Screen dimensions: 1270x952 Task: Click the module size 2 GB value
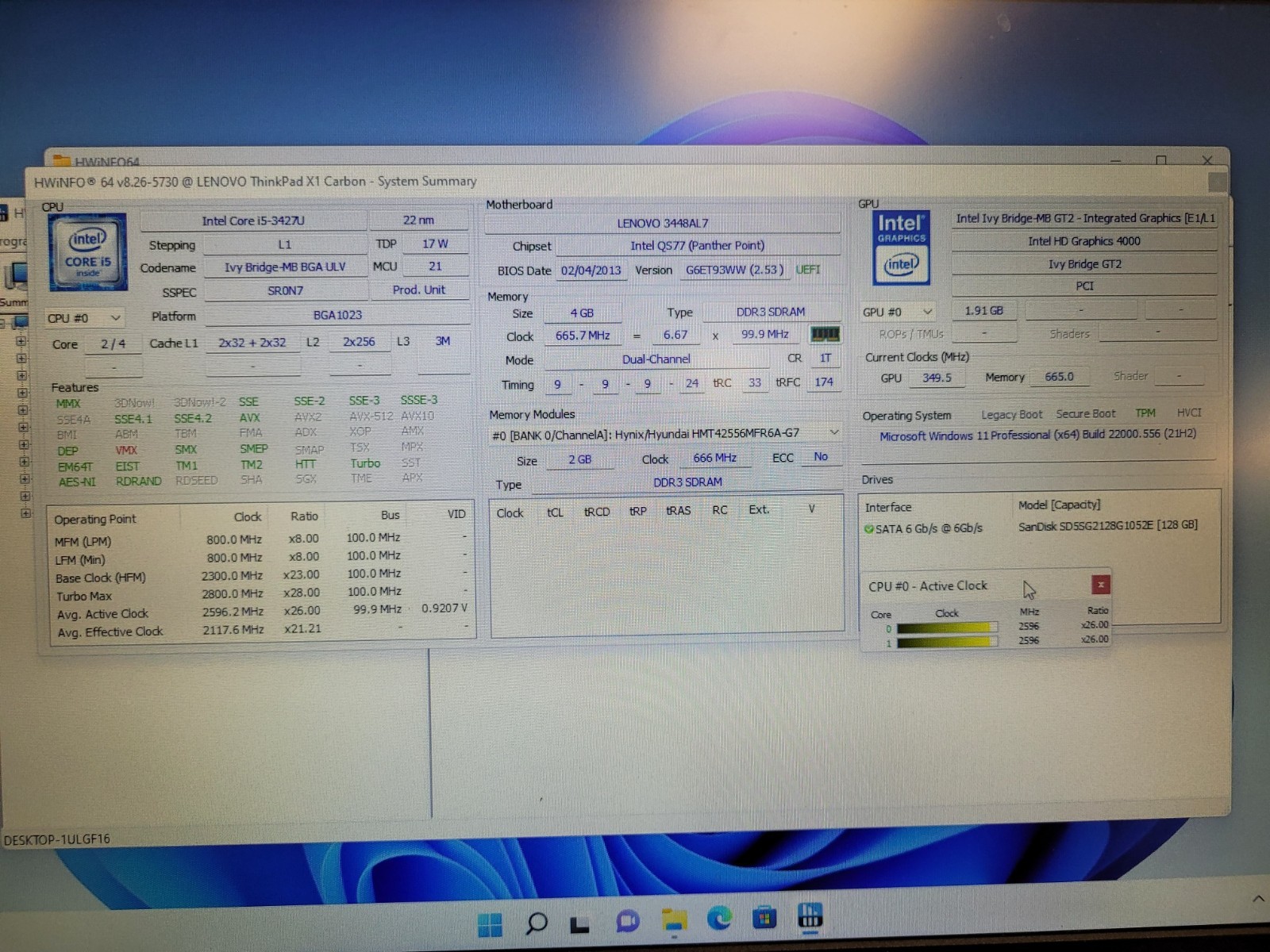(579, 459)
